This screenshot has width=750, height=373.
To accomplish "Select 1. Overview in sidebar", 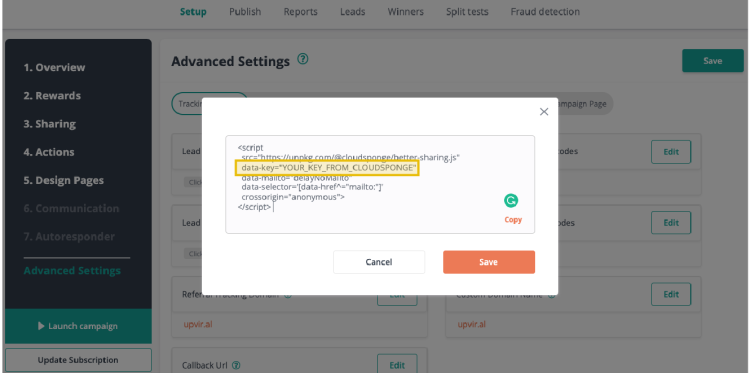I will coord(55,67).
